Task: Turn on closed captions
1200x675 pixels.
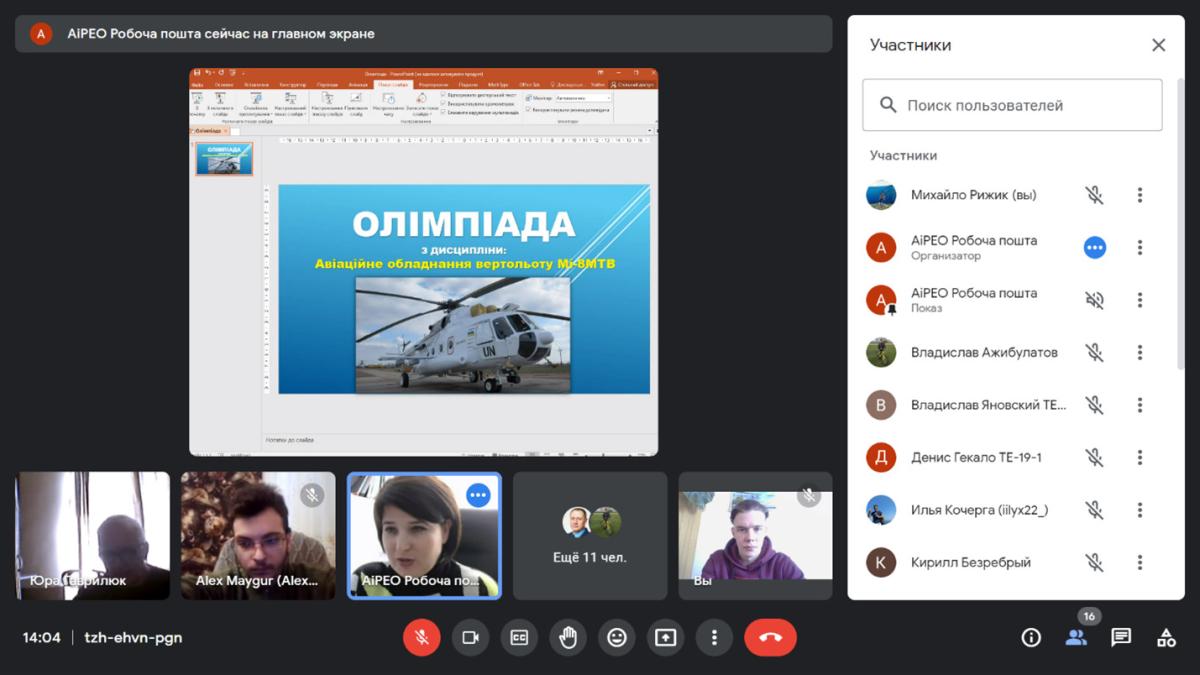Action: point(519,637)
